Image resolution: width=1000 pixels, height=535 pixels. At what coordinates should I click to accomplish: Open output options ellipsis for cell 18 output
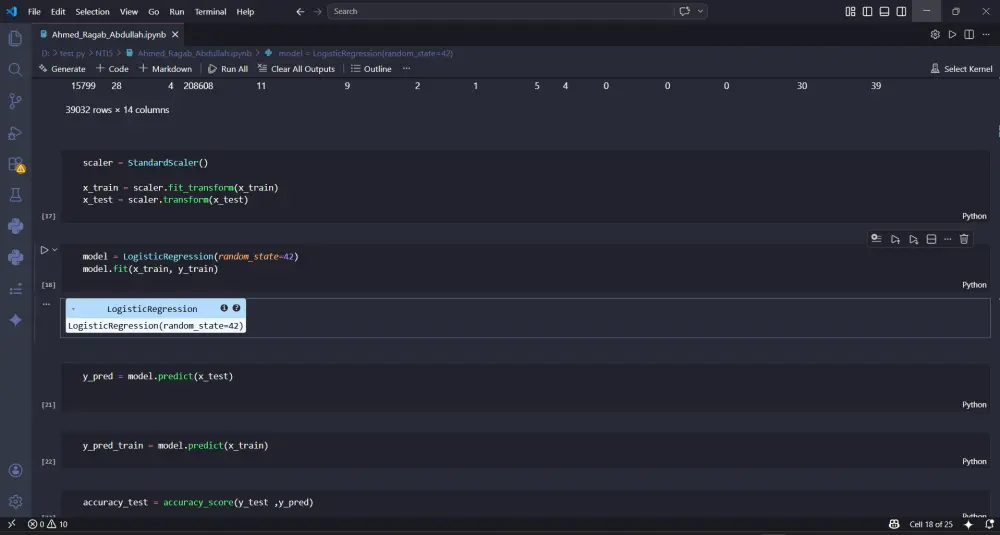[46, 304]
